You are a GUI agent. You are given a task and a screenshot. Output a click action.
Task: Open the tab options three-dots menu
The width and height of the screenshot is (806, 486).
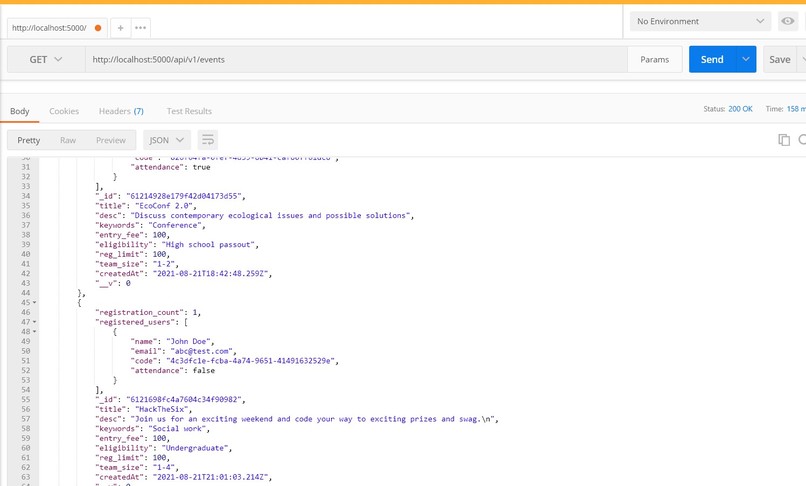140,28
